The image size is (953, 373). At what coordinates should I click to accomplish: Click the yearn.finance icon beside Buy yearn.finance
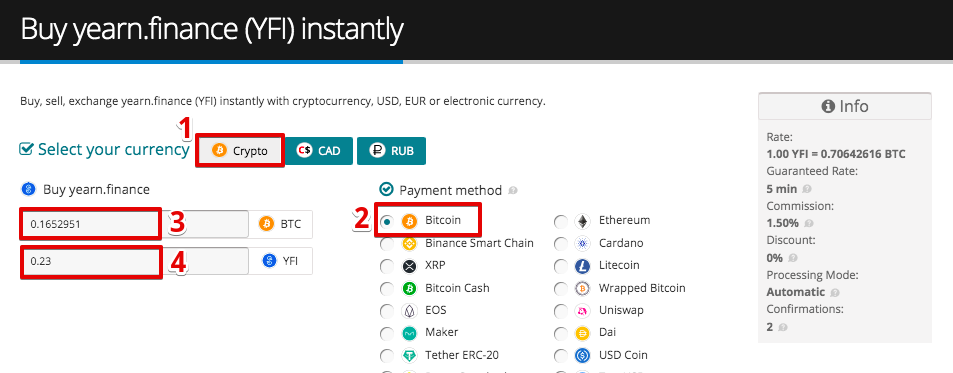coord(28,190)
